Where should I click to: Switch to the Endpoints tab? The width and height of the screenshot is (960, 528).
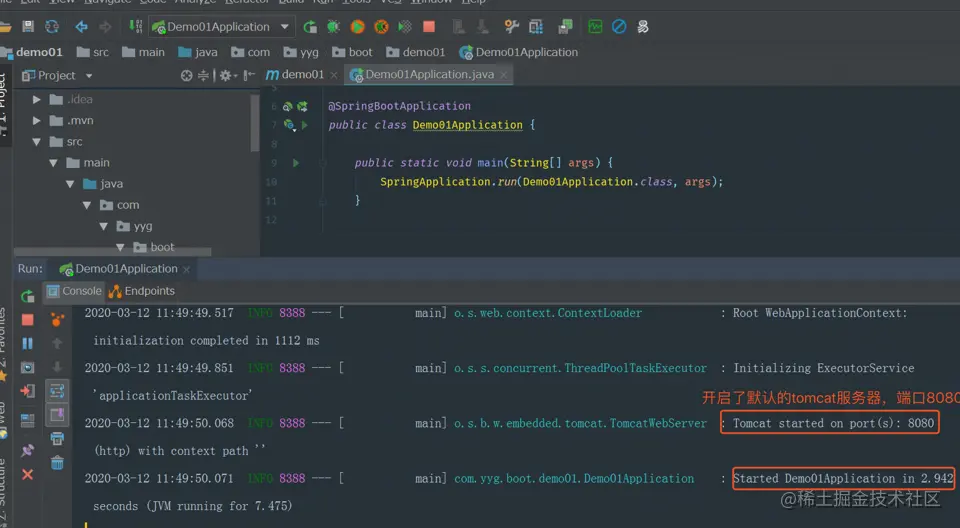click(141, 291)
